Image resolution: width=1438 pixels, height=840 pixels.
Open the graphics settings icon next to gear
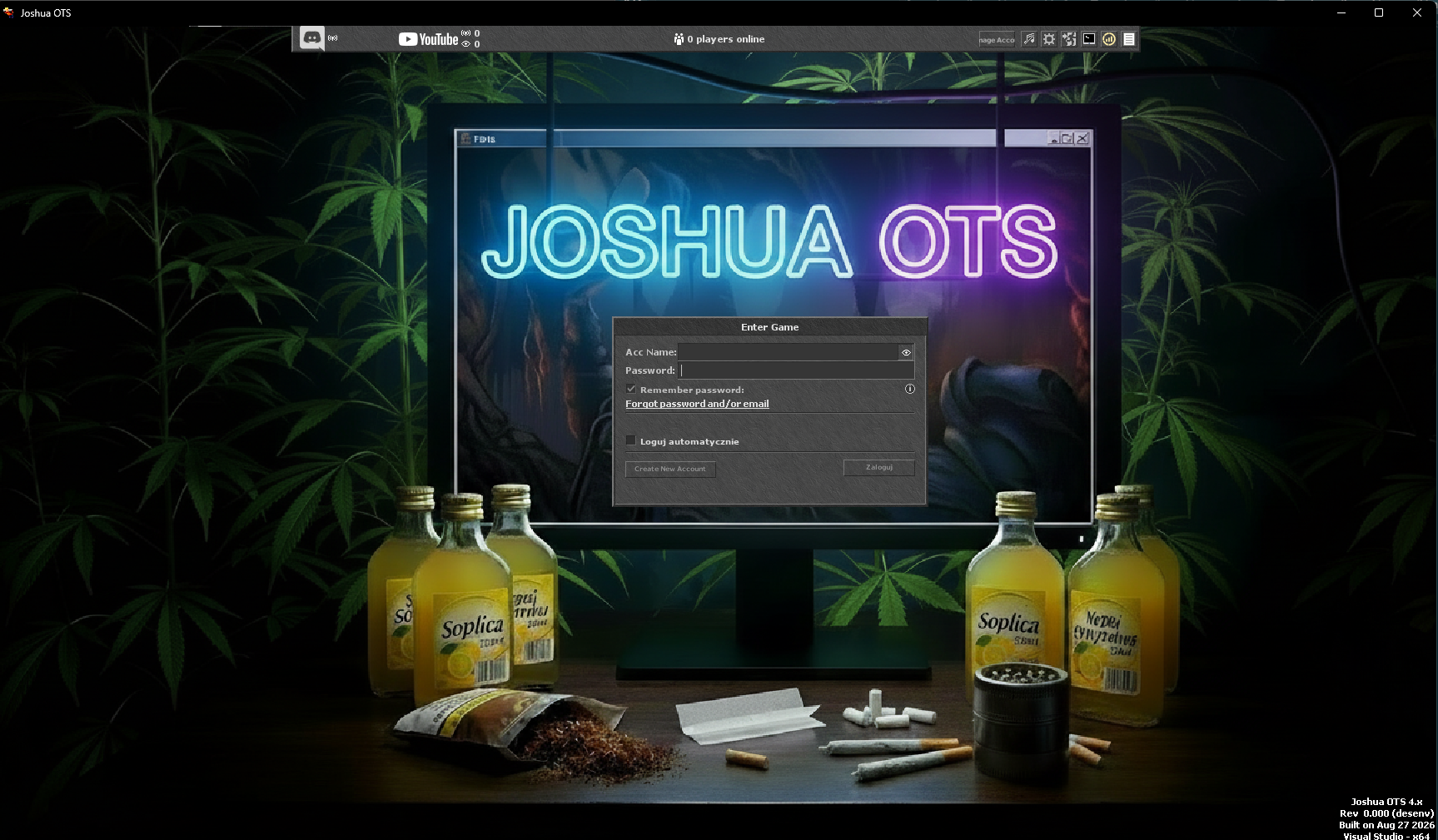point(1069,39)
